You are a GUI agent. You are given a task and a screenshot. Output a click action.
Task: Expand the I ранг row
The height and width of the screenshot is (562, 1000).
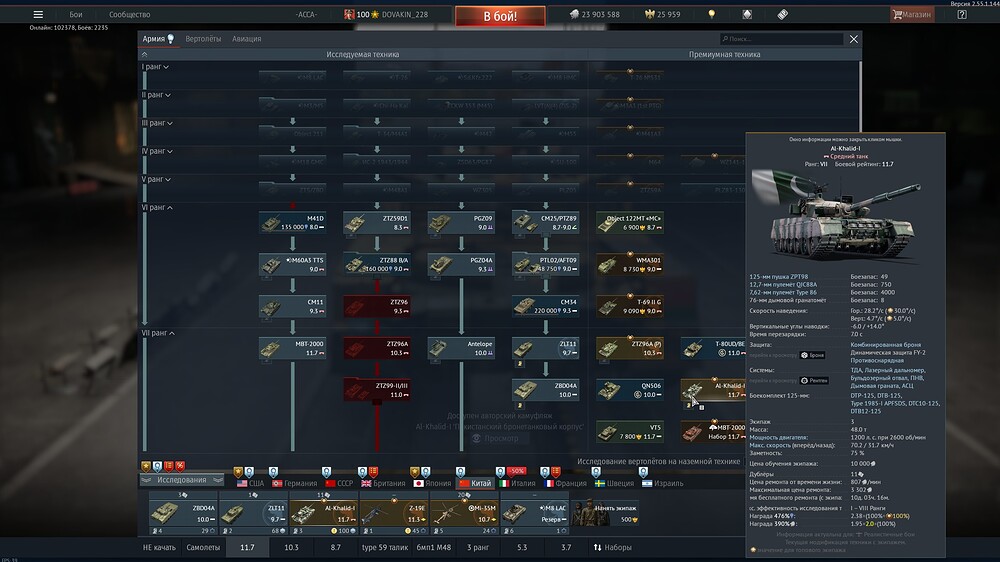[155, 67]
